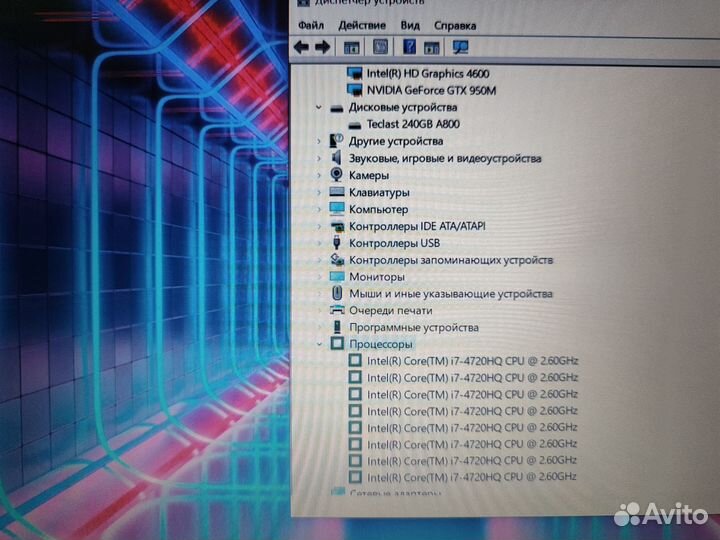Select Мыши и иные указывающие устройства label

(x=450, y=294)
